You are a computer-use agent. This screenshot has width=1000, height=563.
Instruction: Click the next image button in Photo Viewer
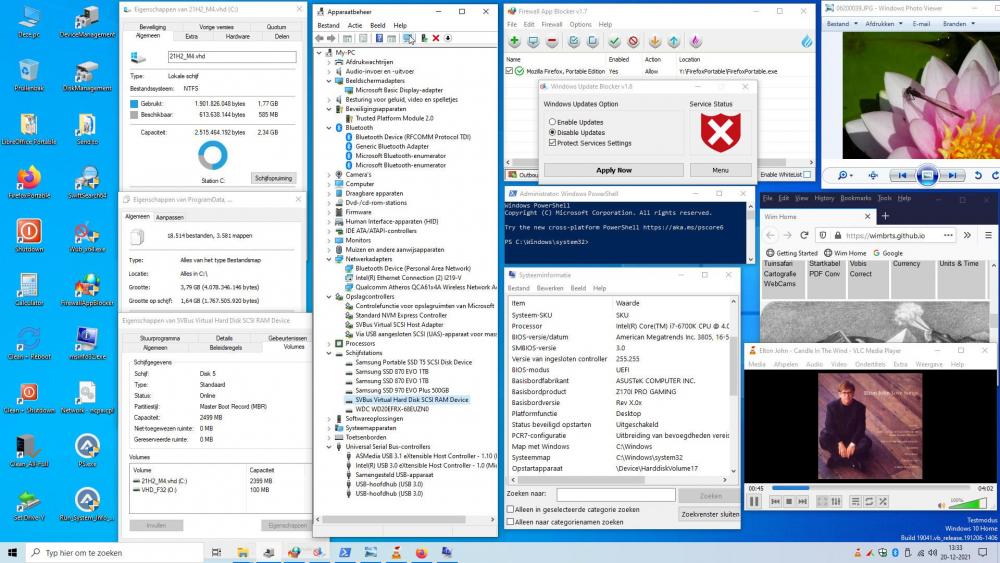point(952,175)
